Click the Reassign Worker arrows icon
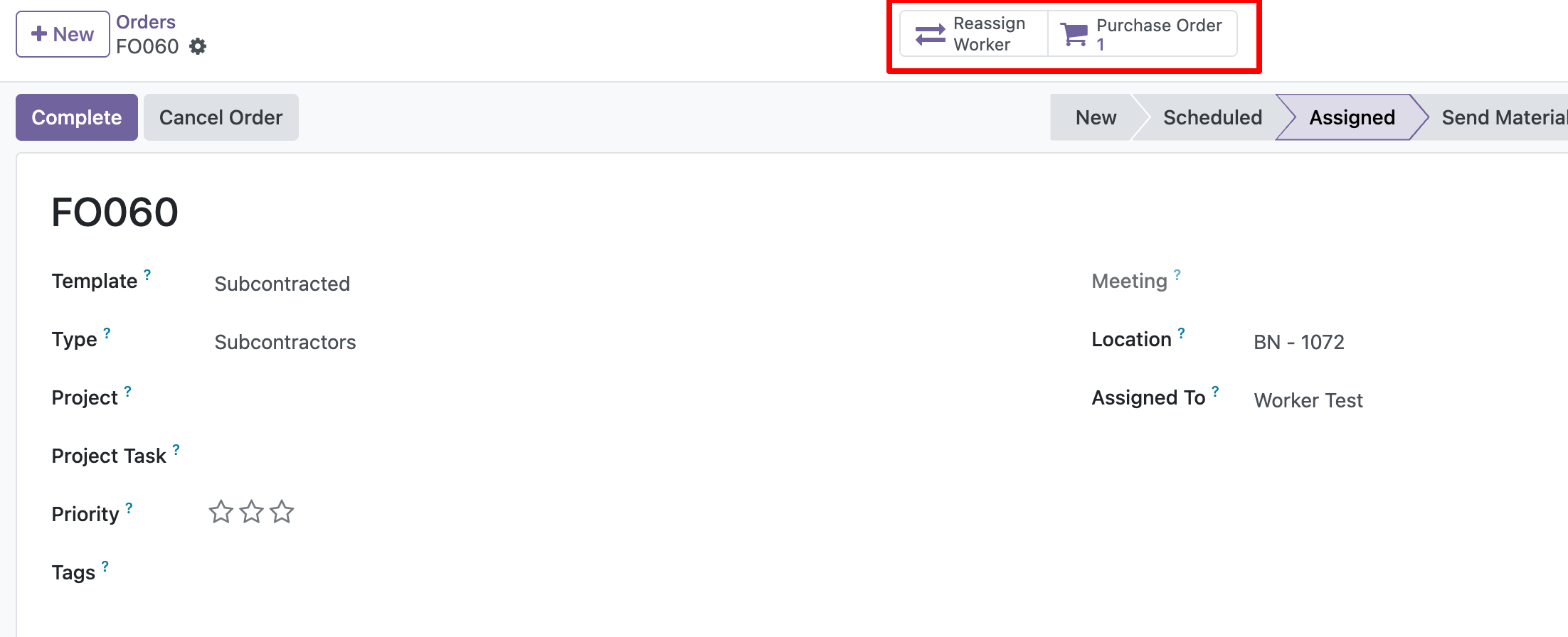 930,34
